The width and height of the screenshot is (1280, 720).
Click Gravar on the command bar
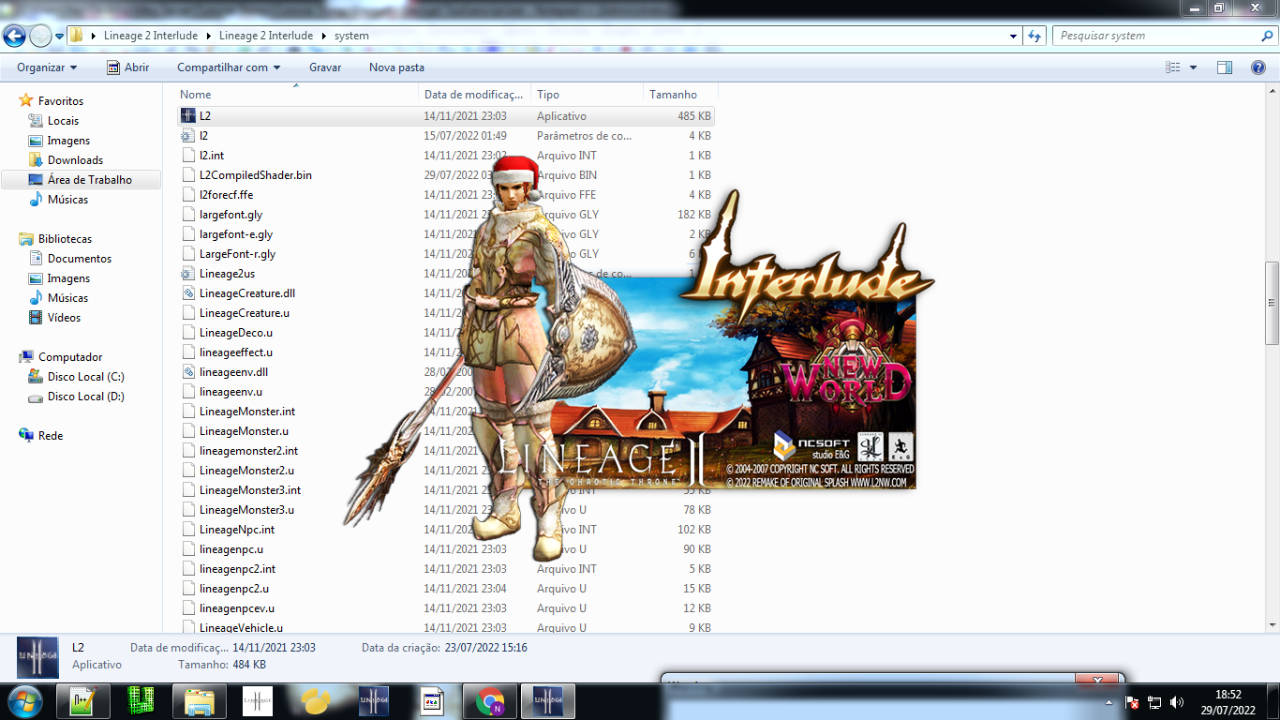click(x=325, y=67)
